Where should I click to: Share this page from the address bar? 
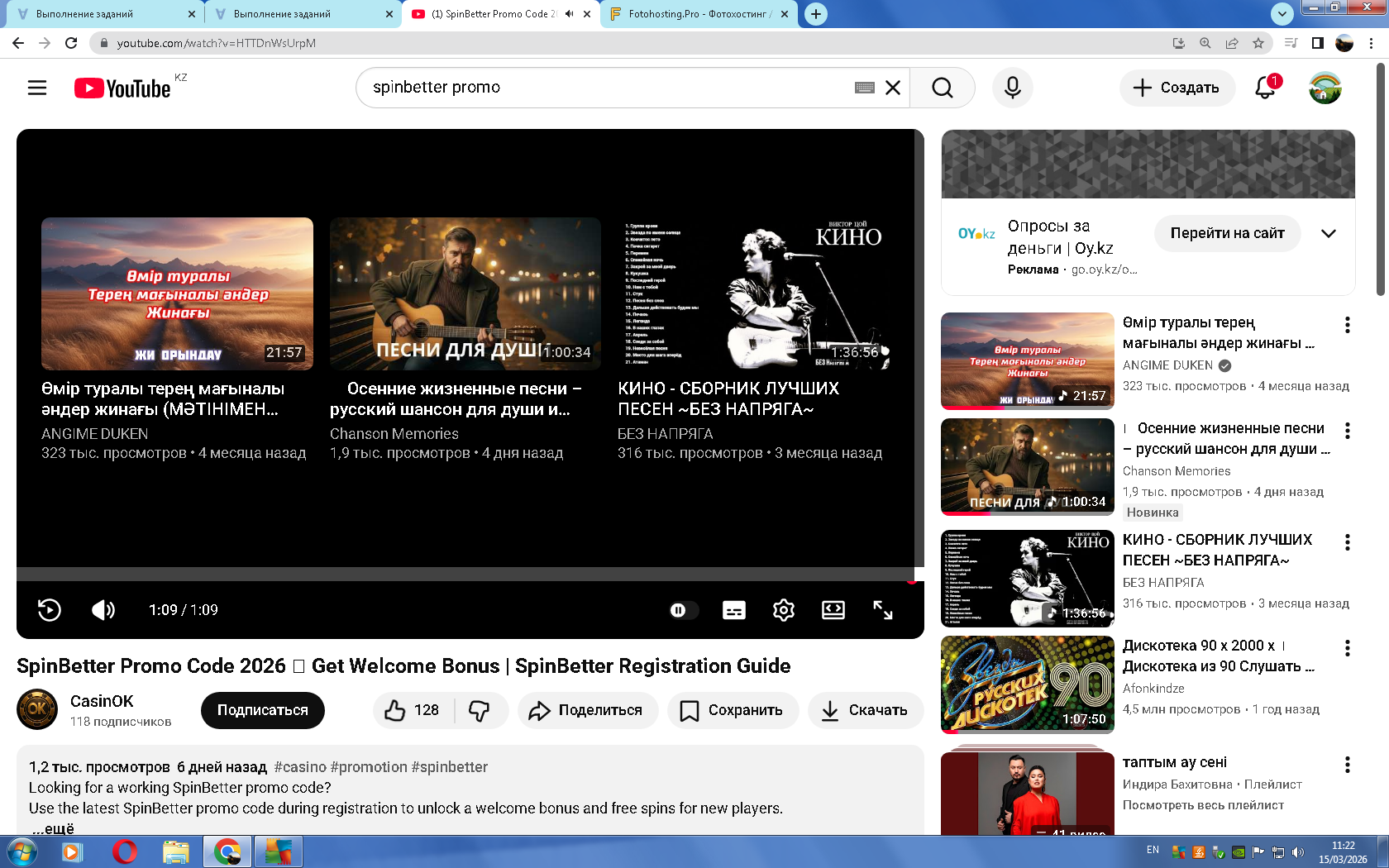[x=1232, y=43]
